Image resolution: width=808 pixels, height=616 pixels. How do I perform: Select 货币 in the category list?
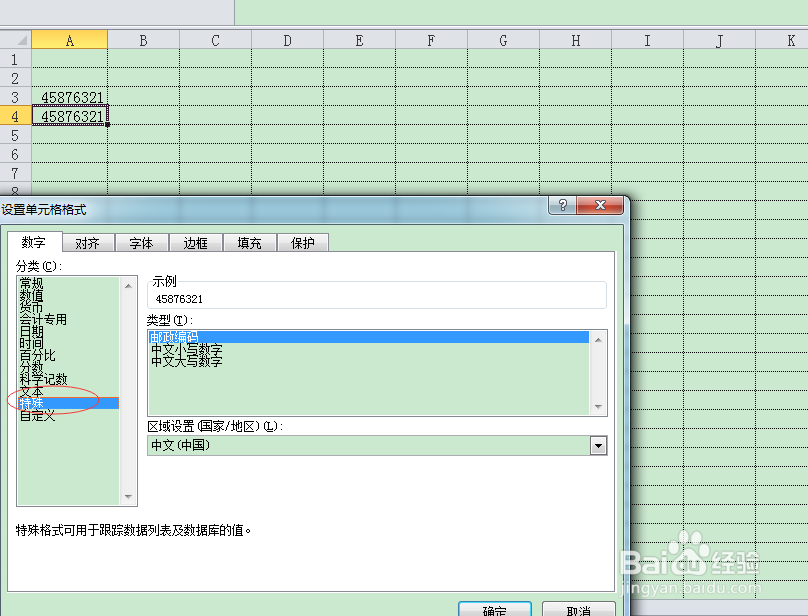point(69,307)
